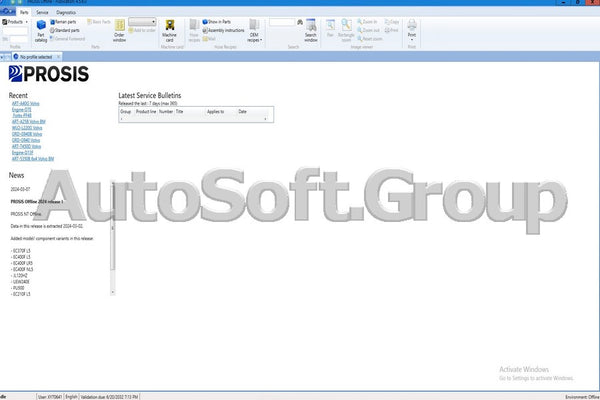Click the Reman parts button

pos(63,22)
